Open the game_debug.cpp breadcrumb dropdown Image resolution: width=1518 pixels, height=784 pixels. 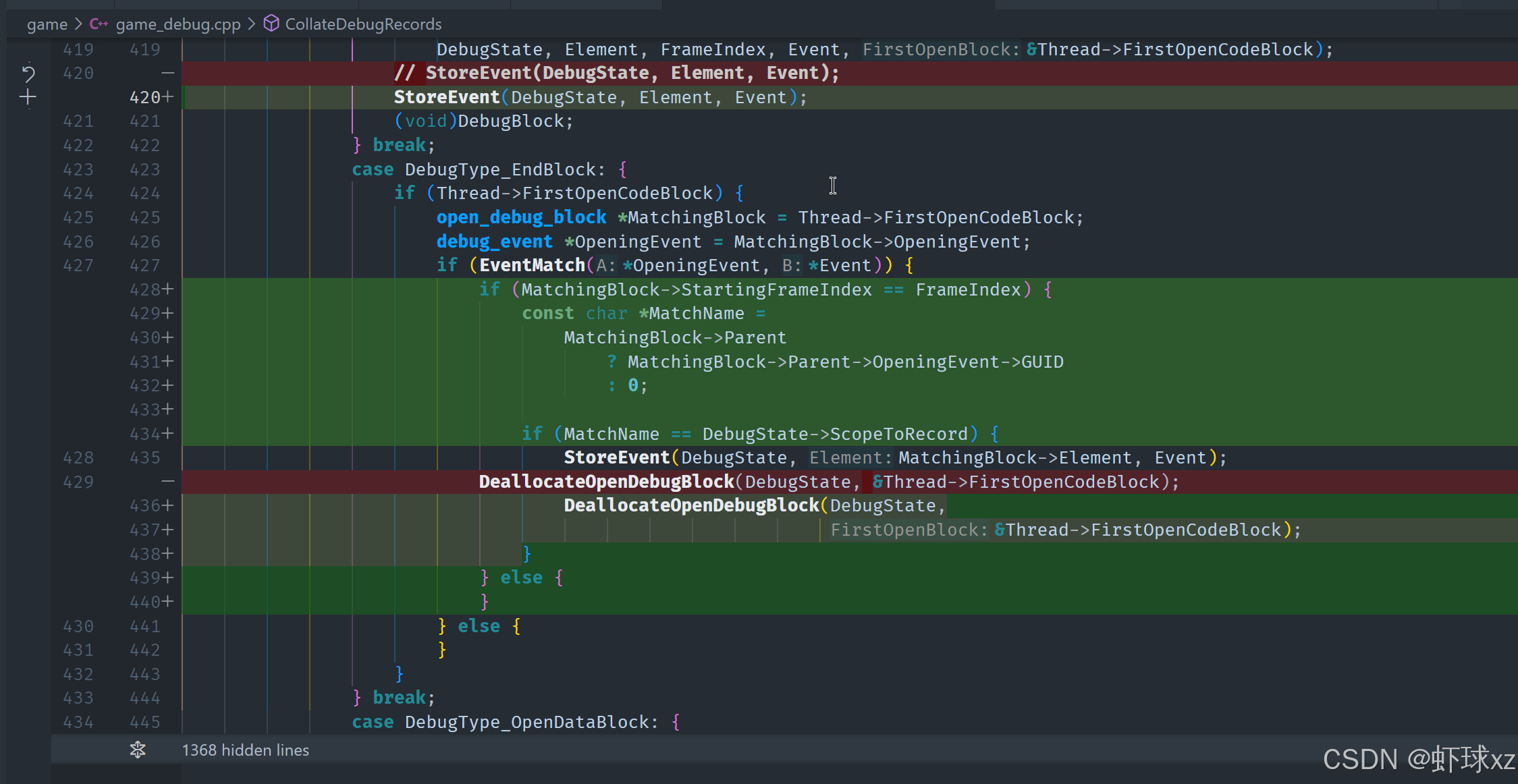[178, 24]
